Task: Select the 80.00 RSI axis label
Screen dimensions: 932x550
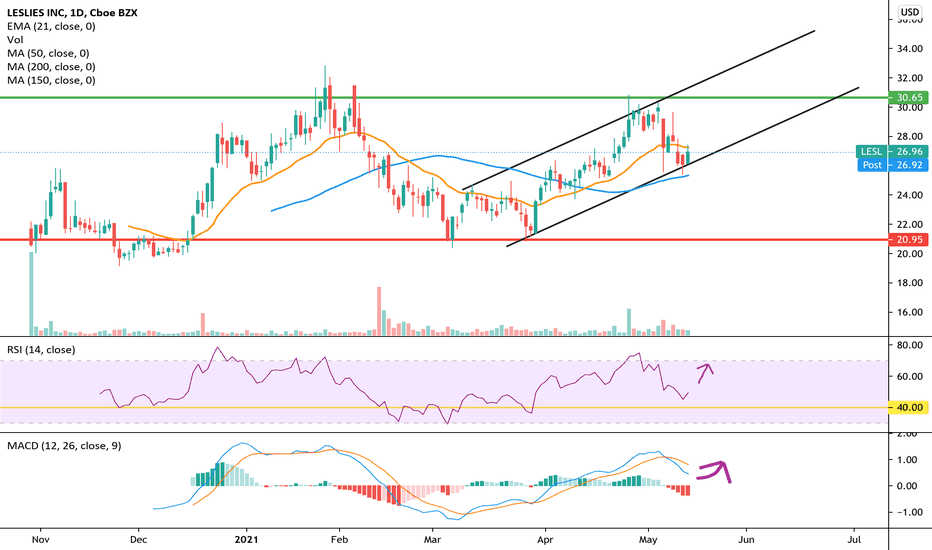Action: pos(909,345)
